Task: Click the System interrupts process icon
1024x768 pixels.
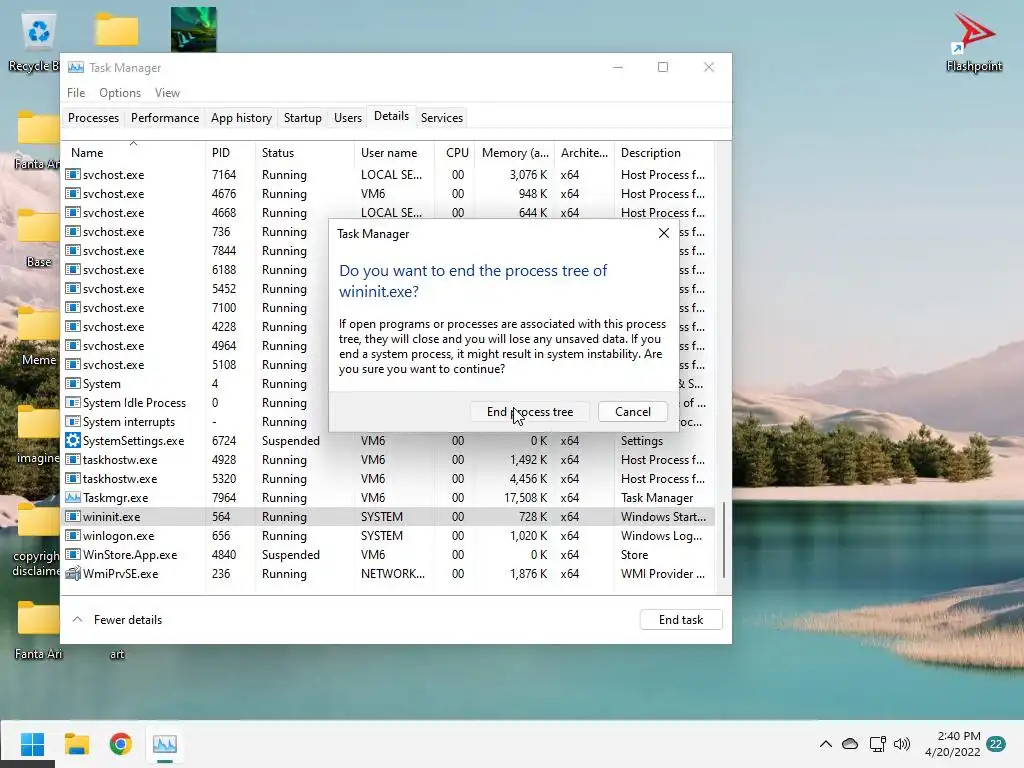Action: coord(72,422)
